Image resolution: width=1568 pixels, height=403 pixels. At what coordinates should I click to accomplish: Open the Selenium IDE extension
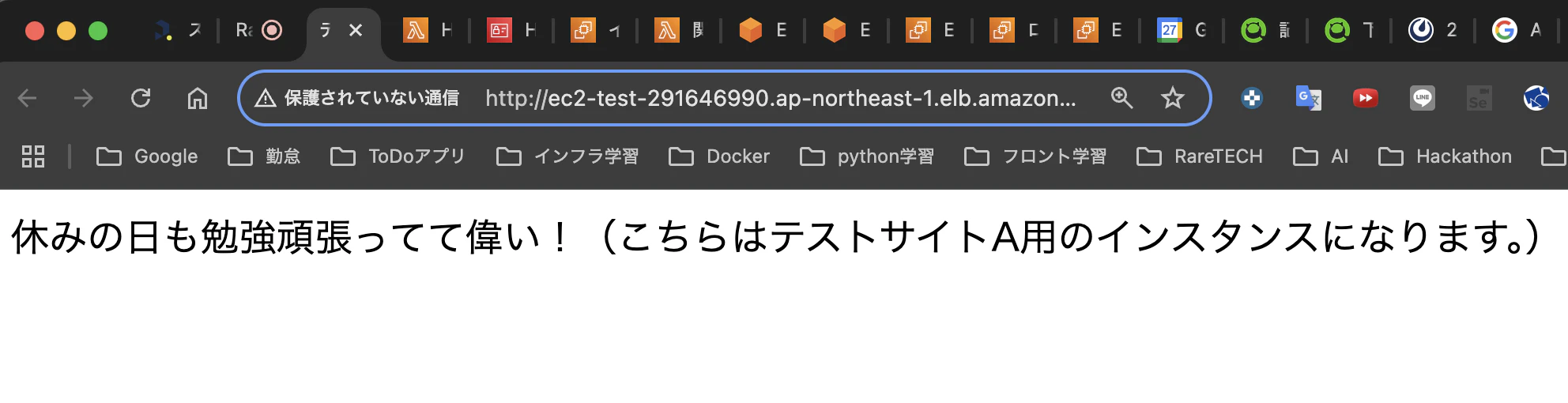pyautogui.click(x=1479, y=98)
